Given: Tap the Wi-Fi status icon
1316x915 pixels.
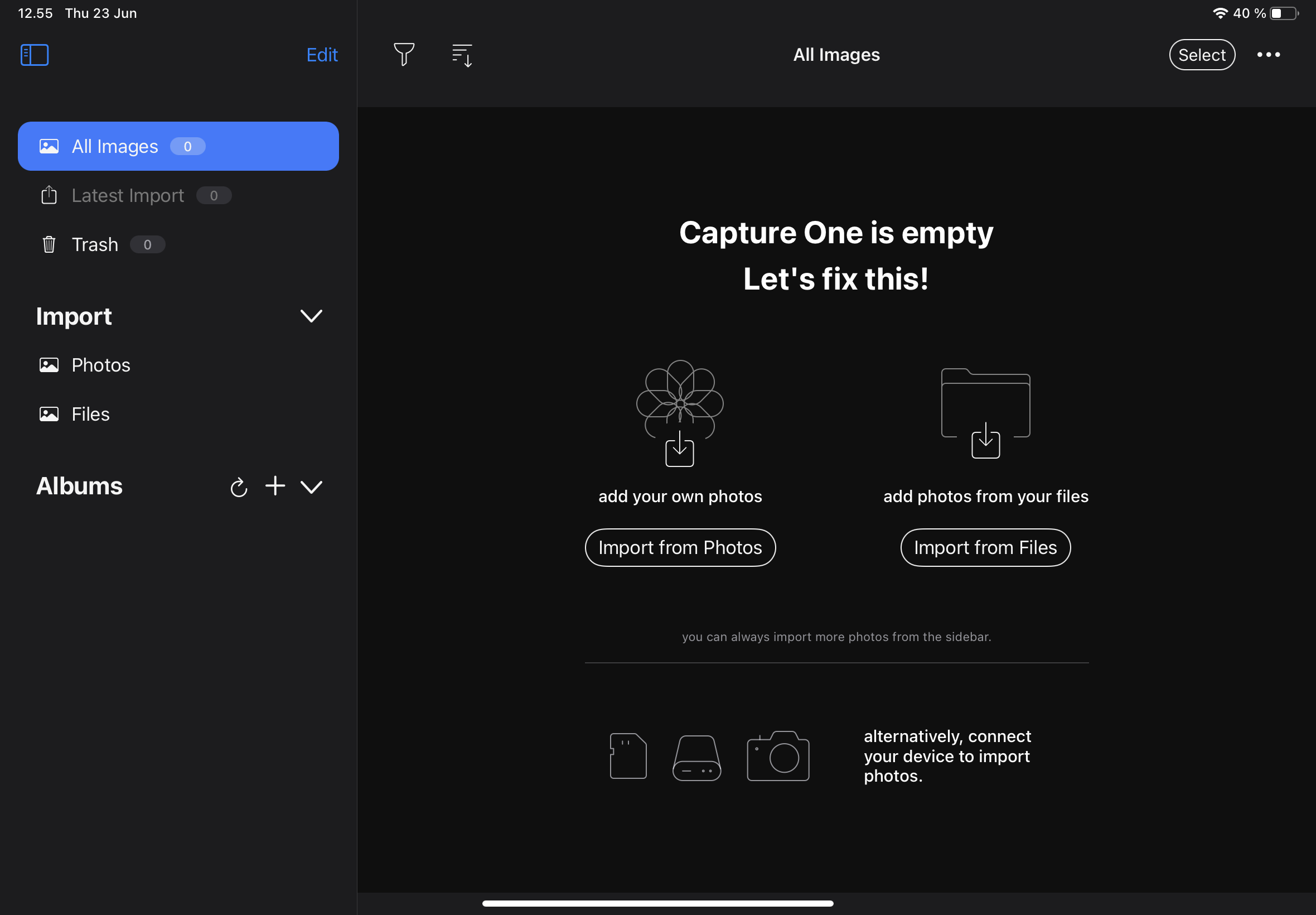Looking at the screenshot, I should 1220,13.
